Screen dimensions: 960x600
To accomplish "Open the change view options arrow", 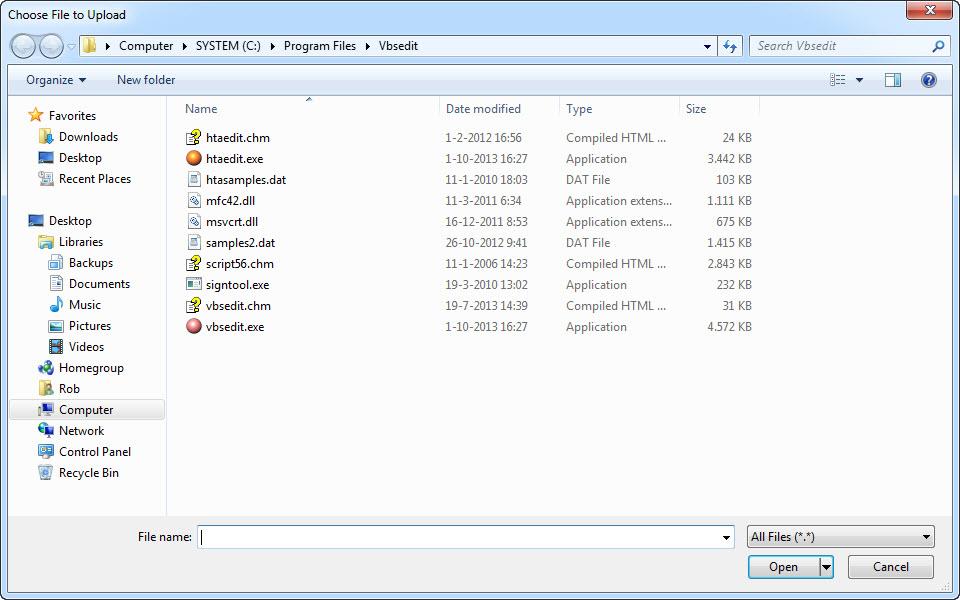I will point(859,80).
